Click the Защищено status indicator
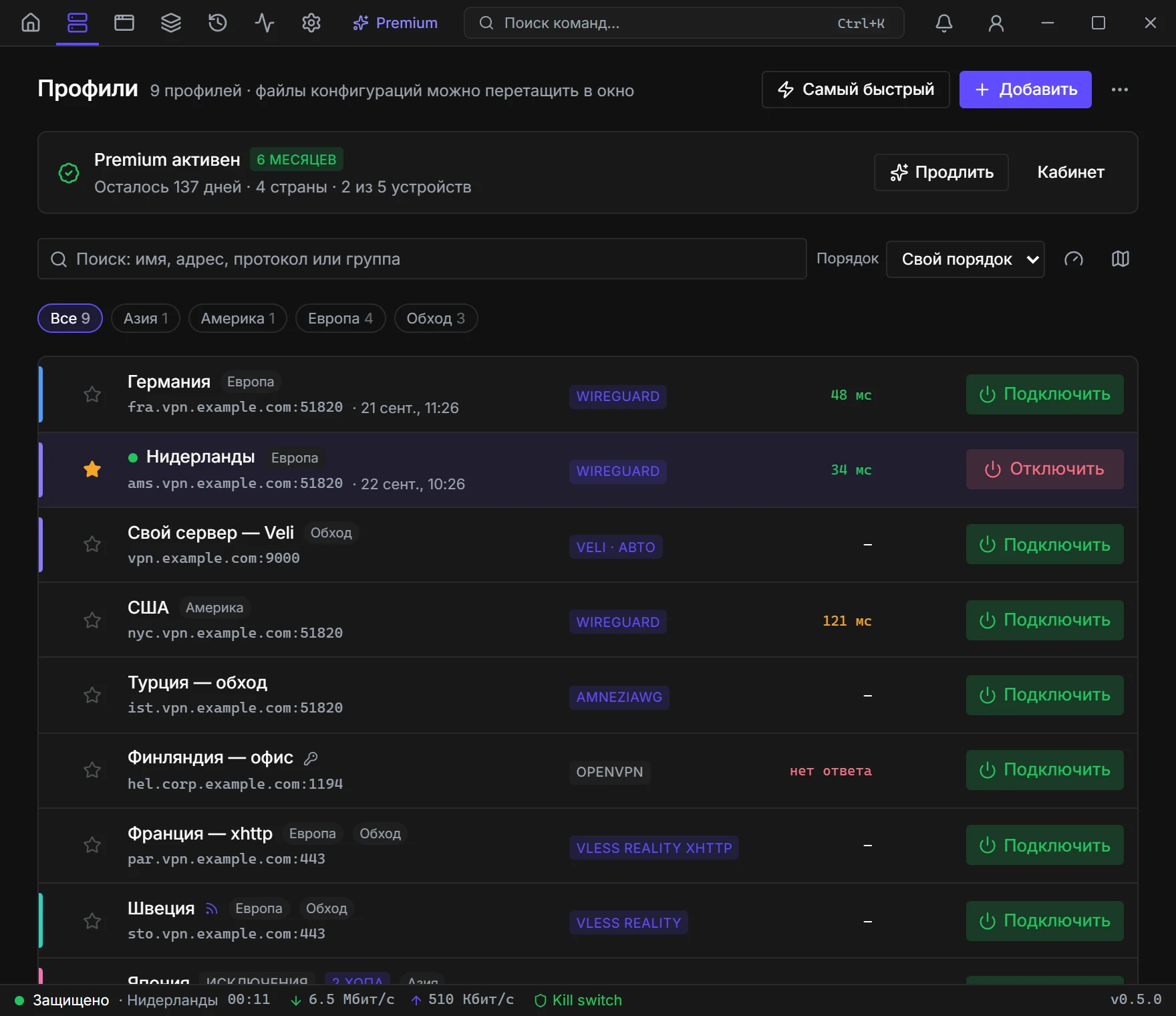Image resolution: width=1176 pixels, height=1016 pixels. tap(62, 1000)
